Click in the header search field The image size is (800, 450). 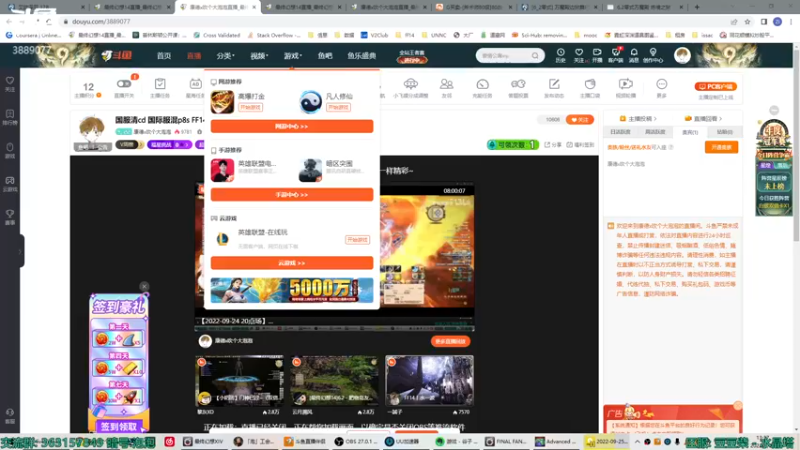point(504,56)
